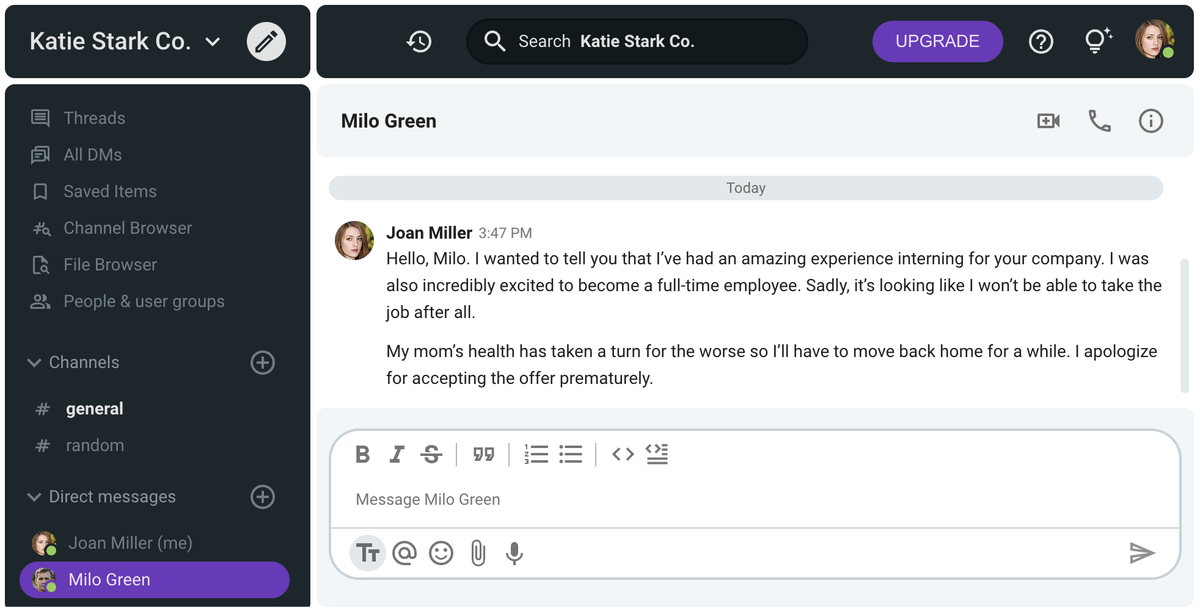Open Help with the question mark icon

pyautogui.click(x=1041, y=41)
